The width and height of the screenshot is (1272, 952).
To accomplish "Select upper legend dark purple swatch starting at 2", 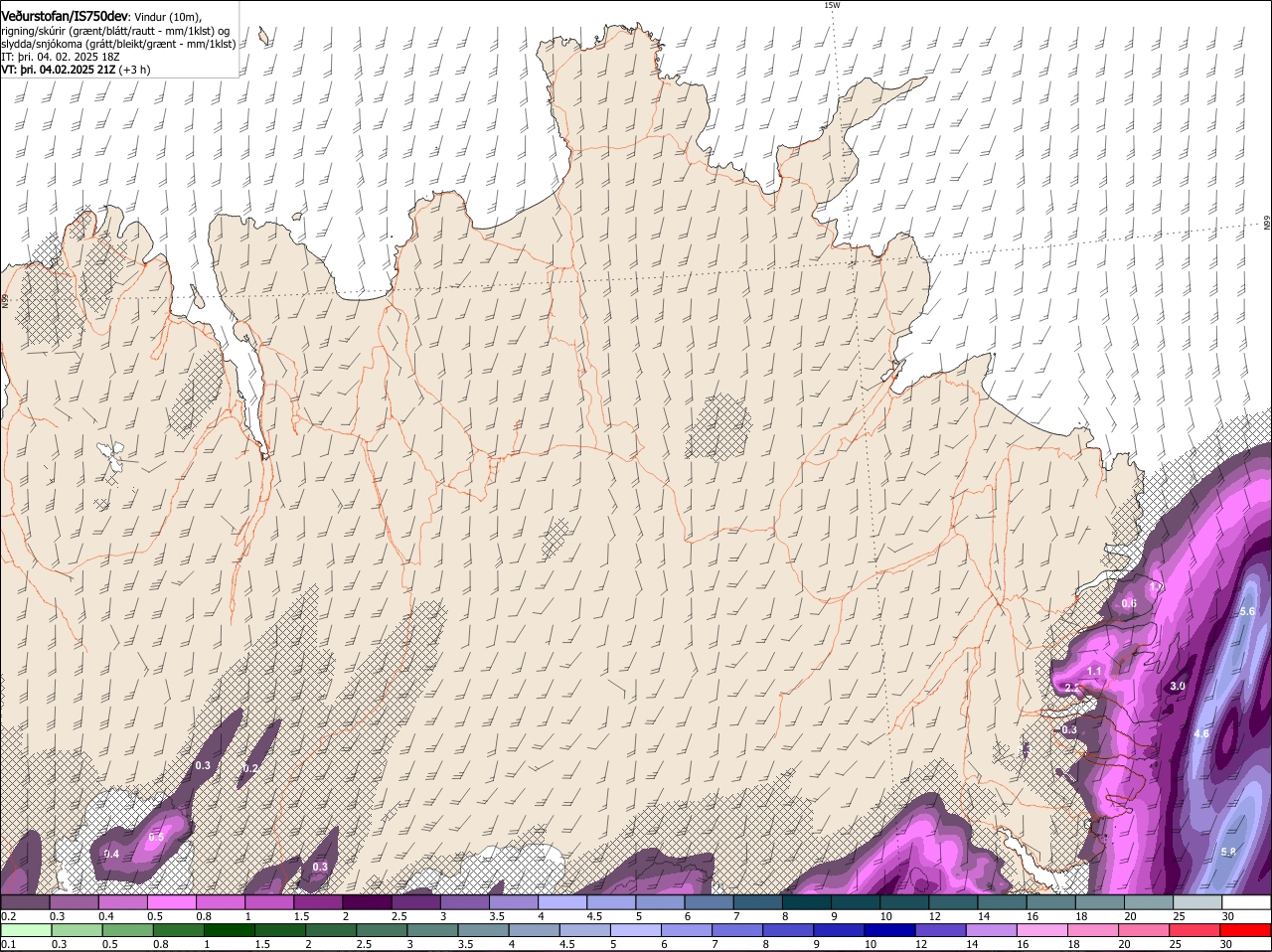I will point(368,902).
